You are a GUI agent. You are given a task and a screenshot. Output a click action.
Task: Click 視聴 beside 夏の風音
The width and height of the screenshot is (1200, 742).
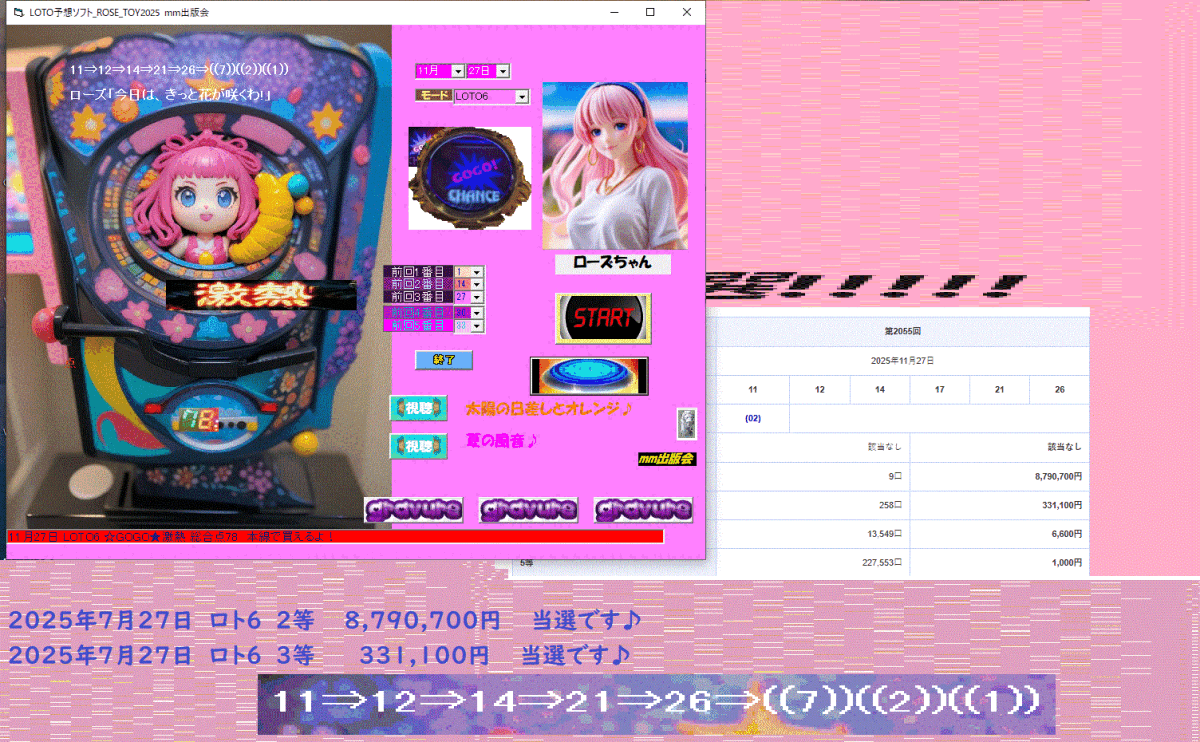[418, 446]
